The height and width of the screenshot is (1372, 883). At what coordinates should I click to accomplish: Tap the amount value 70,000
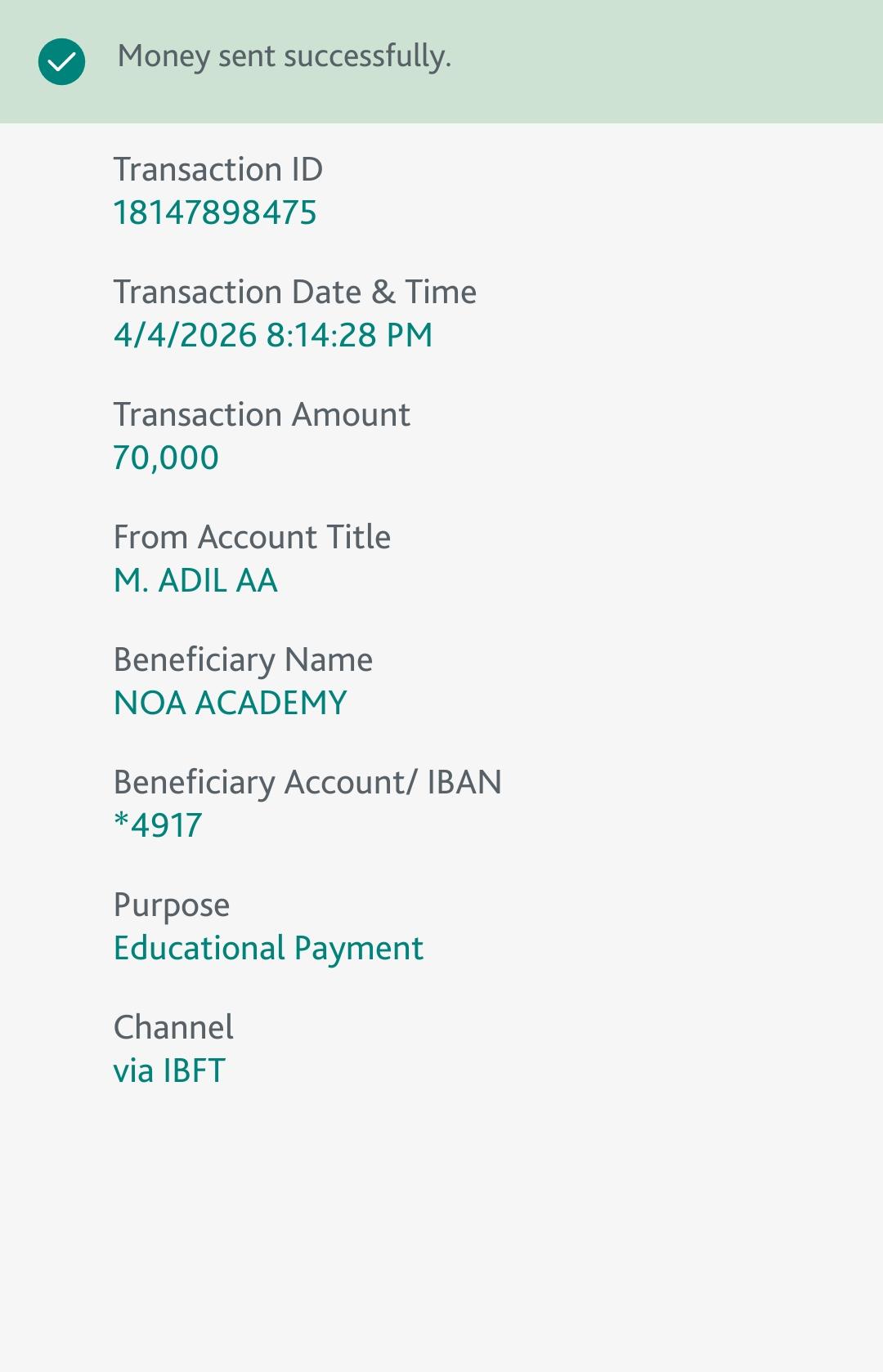pos(166,458)
